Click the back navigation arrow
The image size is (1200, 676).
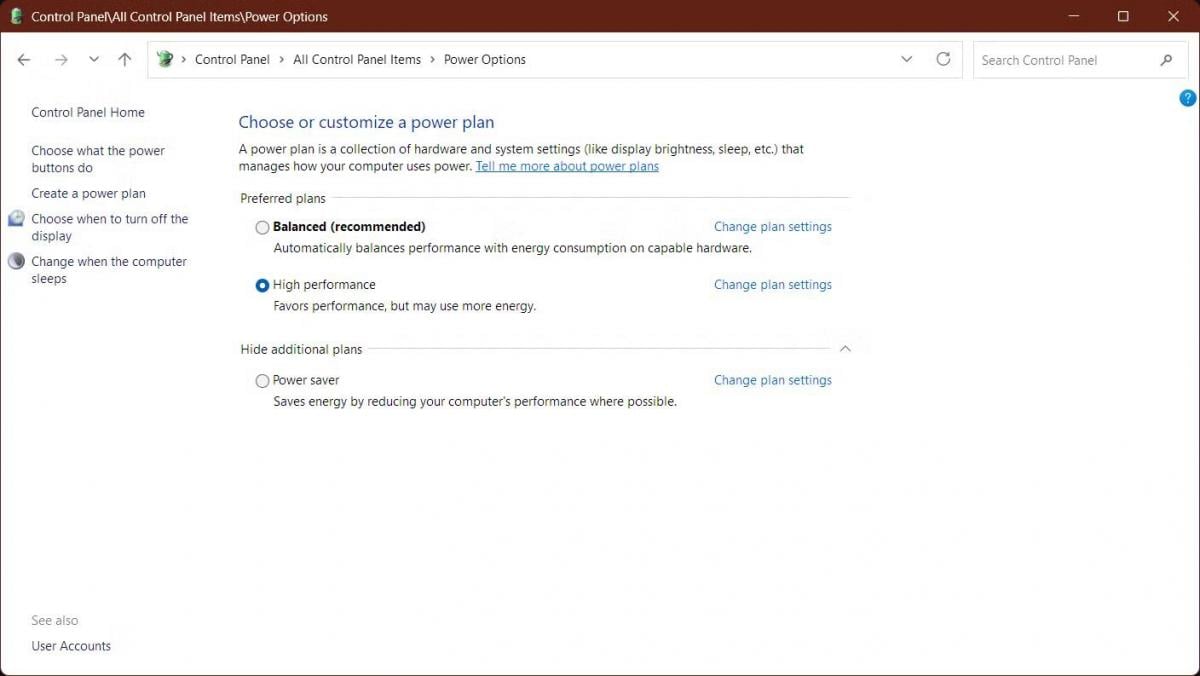click(x=24, y=59)
